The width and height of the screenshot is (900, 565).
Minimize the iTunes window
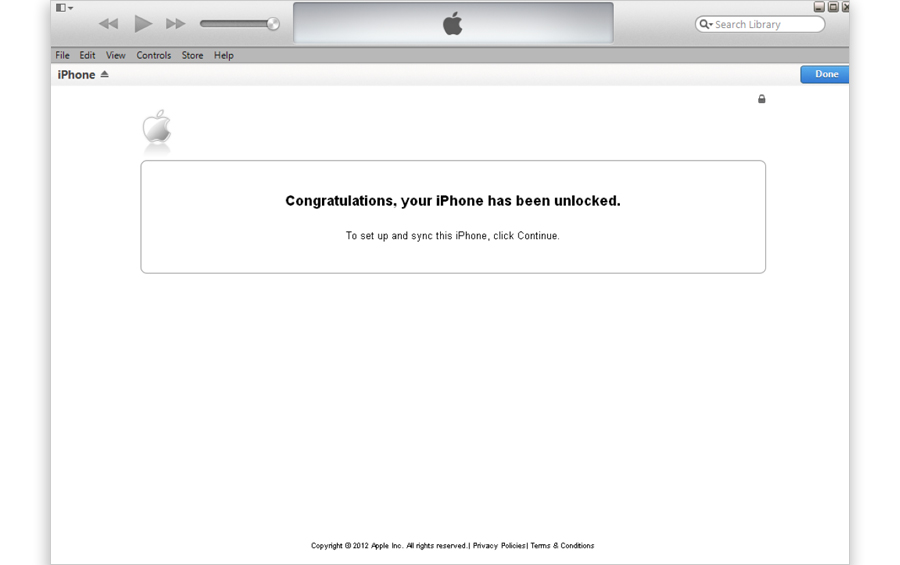(x=819, y=7)
